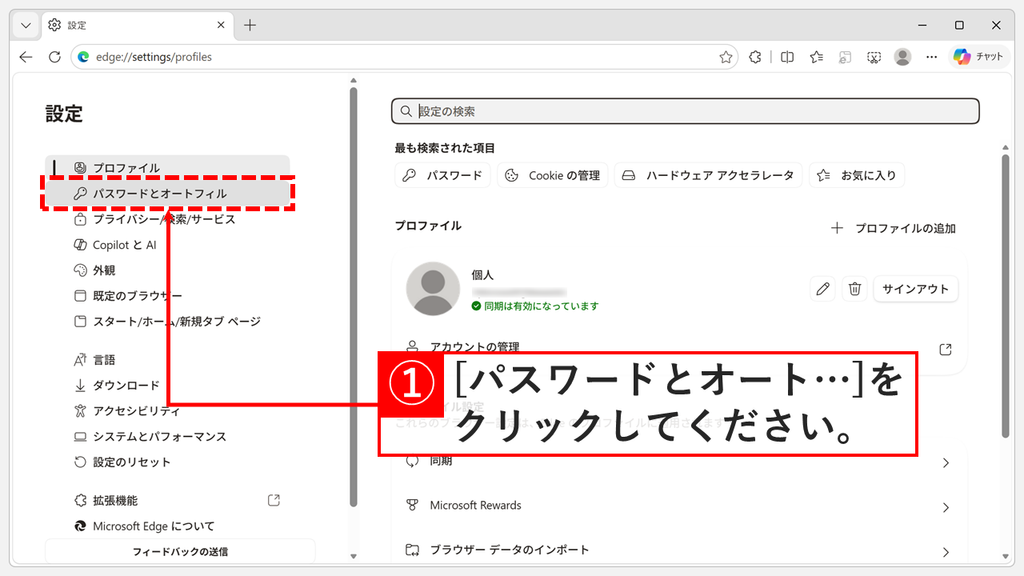Click the Cookie の管理 chip
The image size is (1024, 576).
point(552,175)
